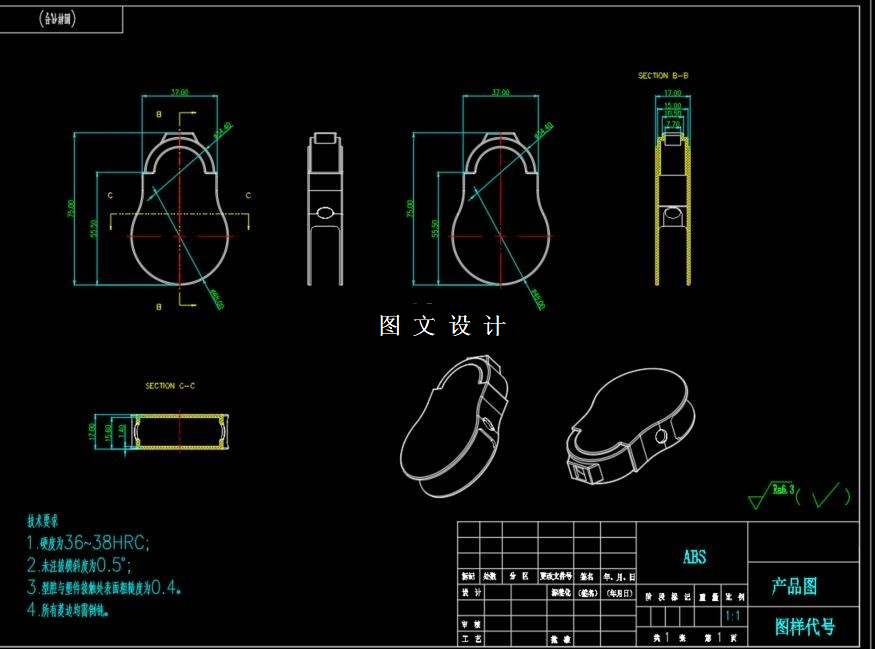Click the '重量' cell in title block
Viewport: 875px width, 649px height.
coord(708,597)
